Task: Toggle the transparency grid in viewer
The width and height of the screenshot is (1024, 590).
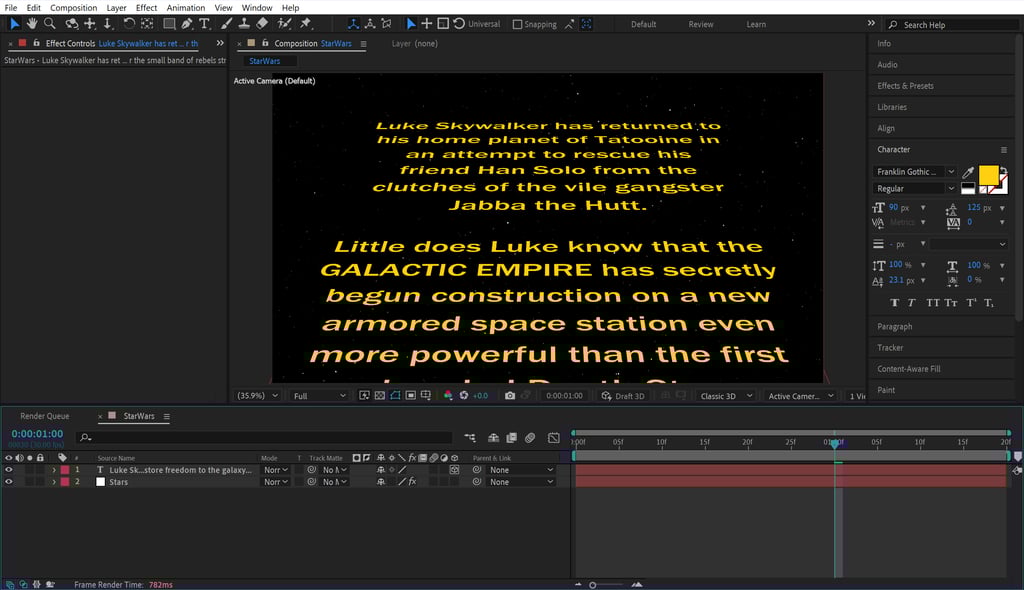Action: coord(379,395)
